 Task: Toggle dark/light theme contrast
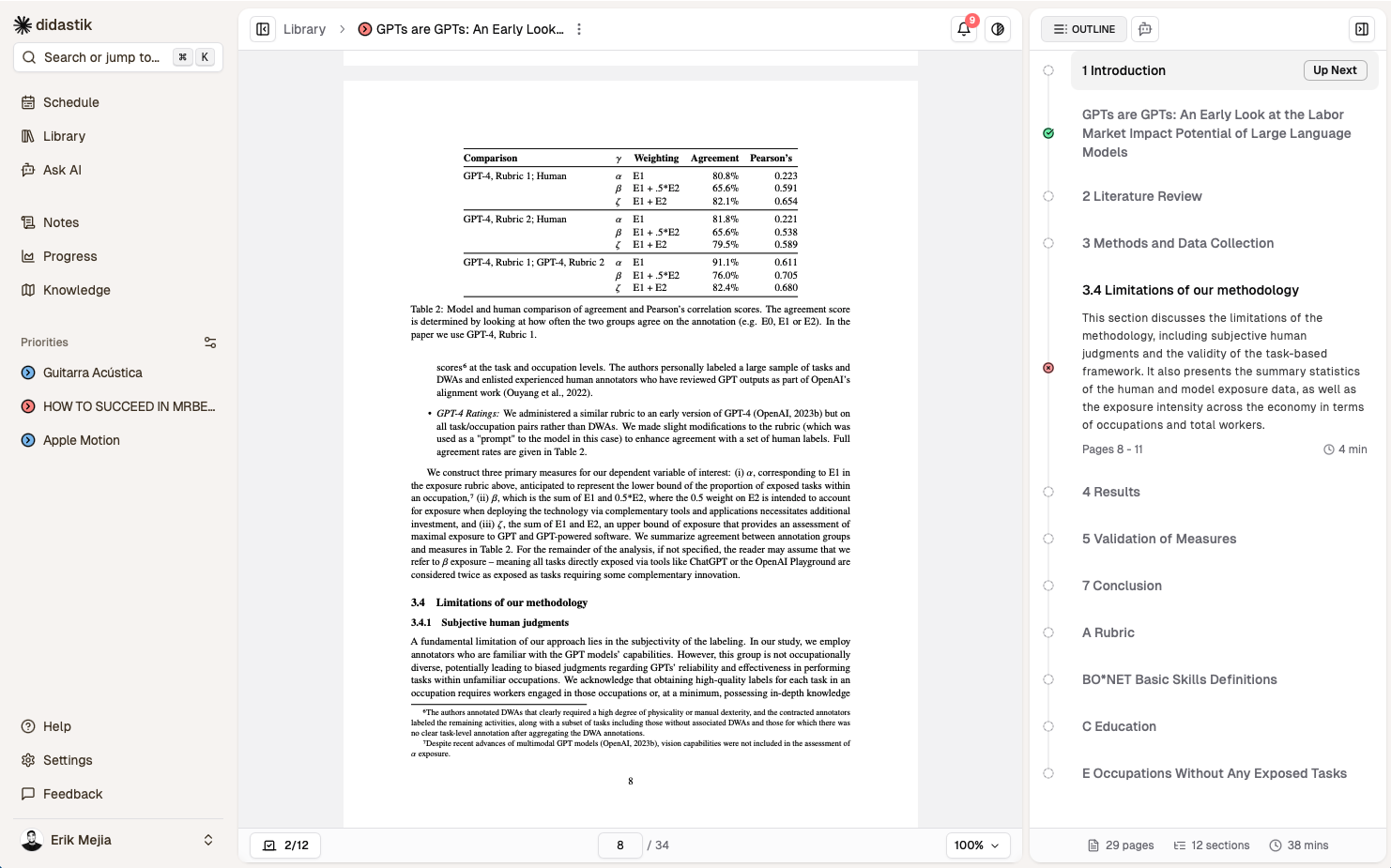pyautogui.click(x=998, y=29)
